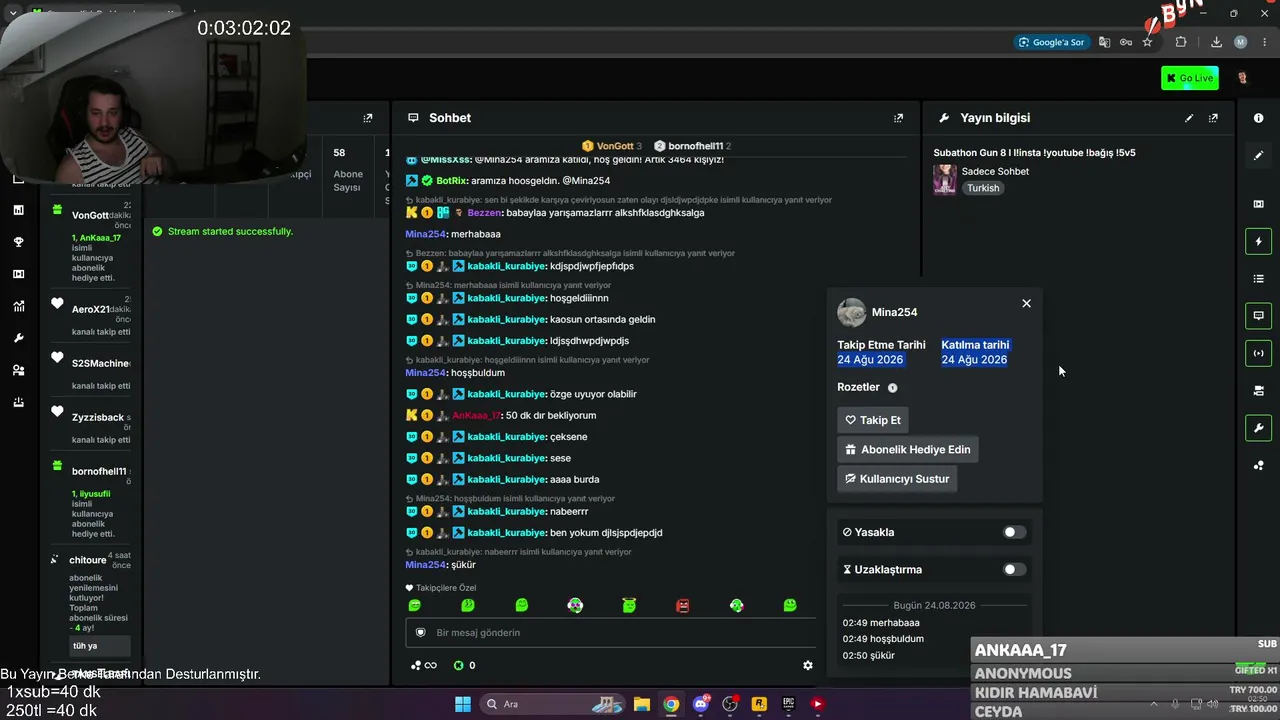This screenshot has width=1280, height=720.
Task: Select the red angry emote
Action: (683, 605)
